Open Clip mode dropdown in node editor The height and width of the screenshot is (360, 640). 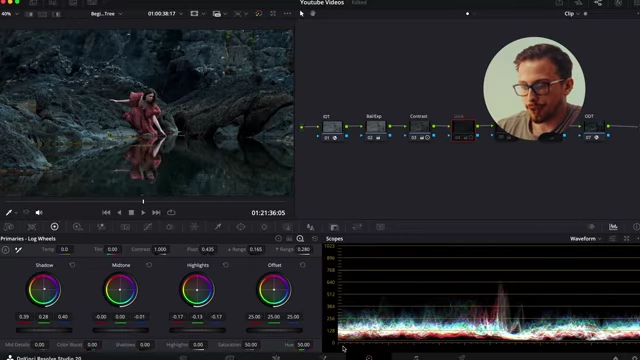pyautogui.click(x=572, y=13)
